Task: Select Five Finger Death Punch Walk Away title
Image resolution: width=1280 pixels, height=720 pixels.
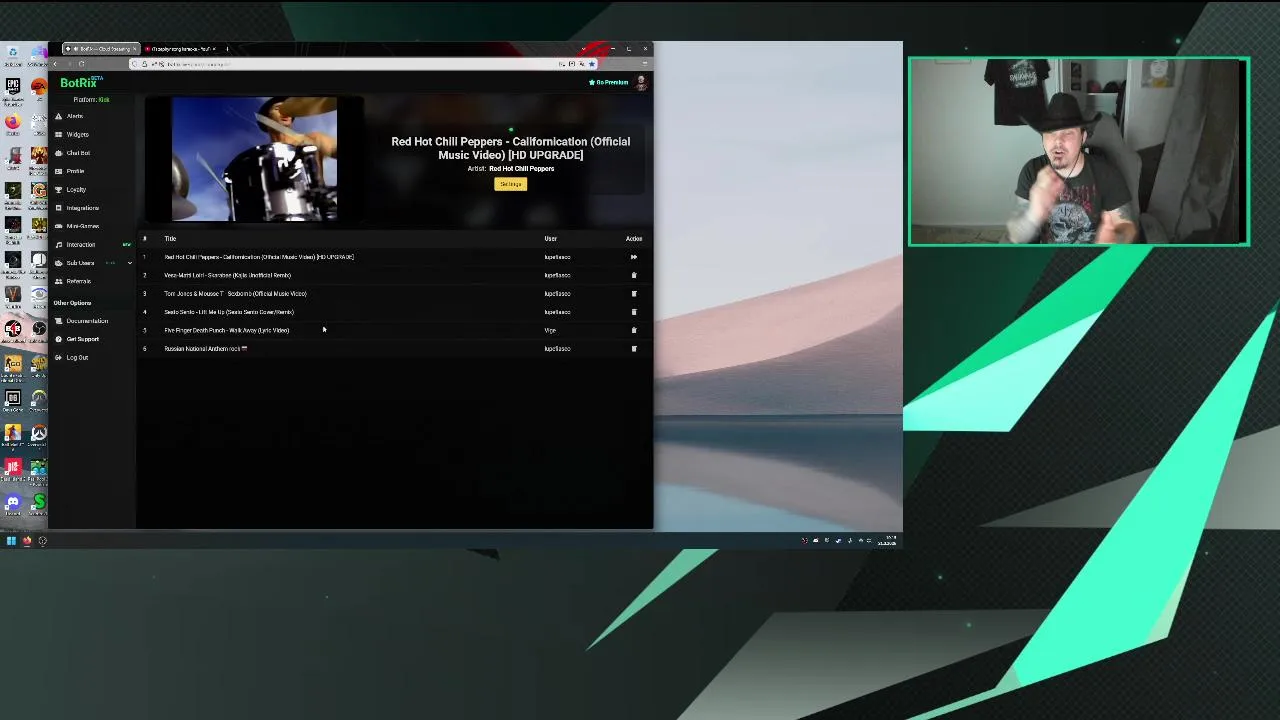Action: (226, 330)
